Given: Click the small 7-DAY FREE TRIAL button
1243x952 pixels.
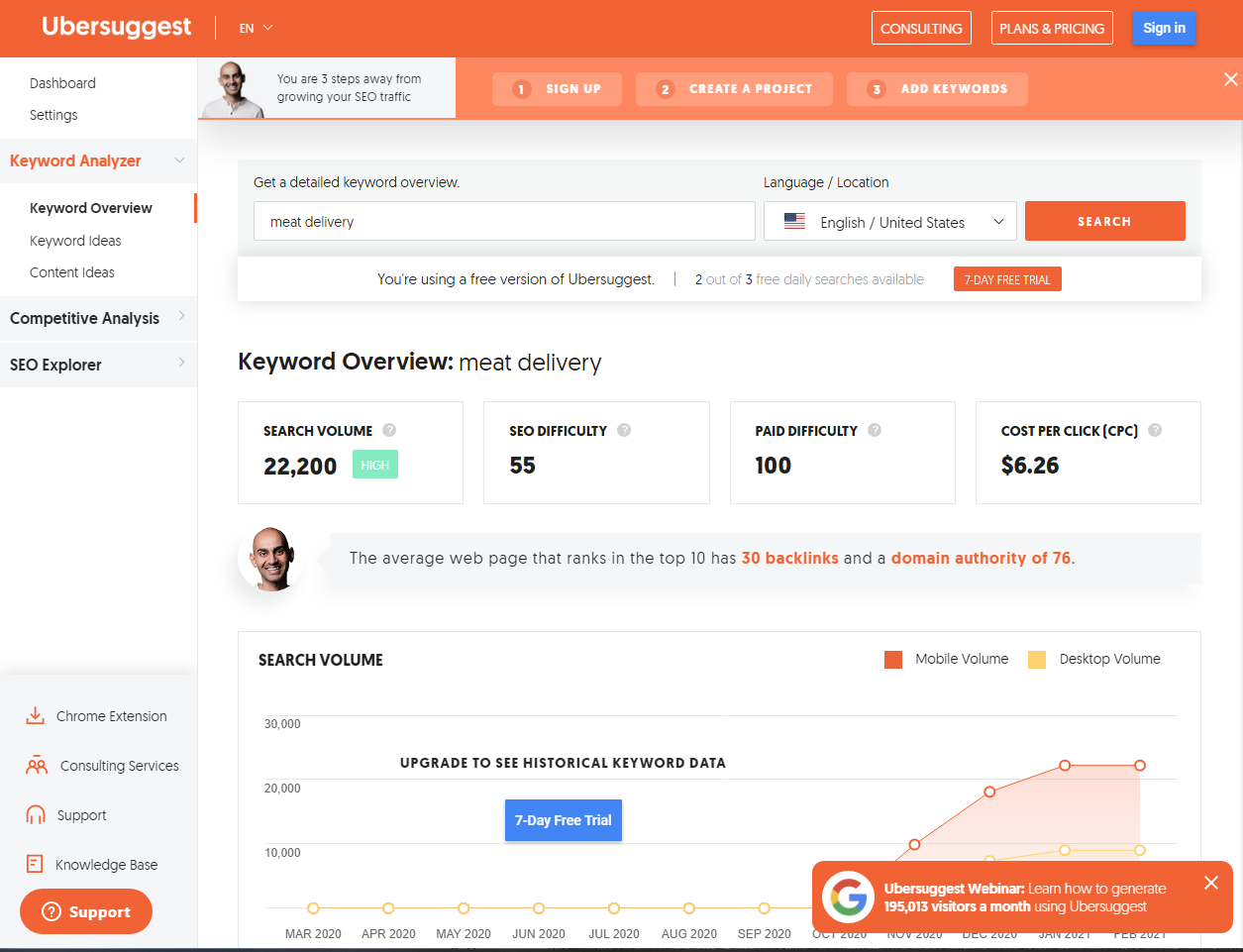Looking at the screenshot, I should click(1007, 279).
